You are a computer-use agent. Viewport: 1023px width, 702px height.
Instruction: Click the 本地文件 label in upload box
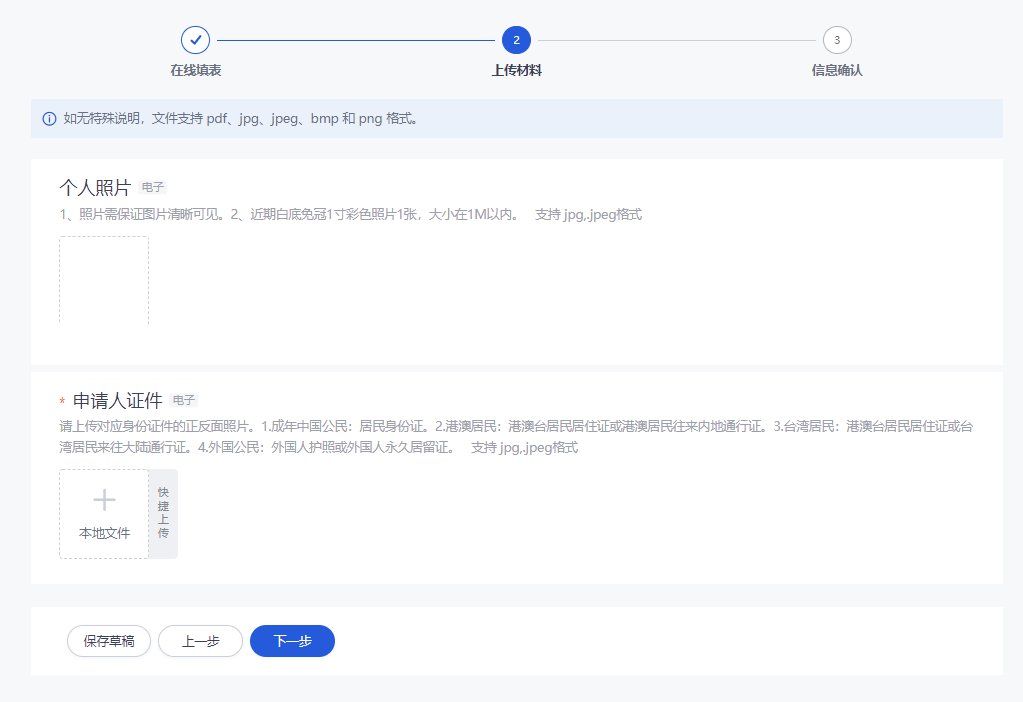(x=104, y=534)
